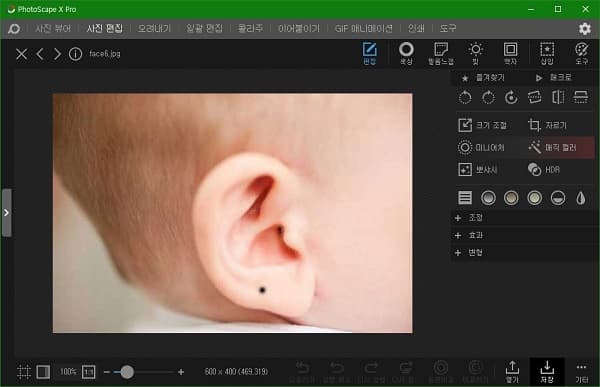Screen dimensions: 600x387
Task: Switch to the 콜라주 tab
Action: (x=250, y=29)
